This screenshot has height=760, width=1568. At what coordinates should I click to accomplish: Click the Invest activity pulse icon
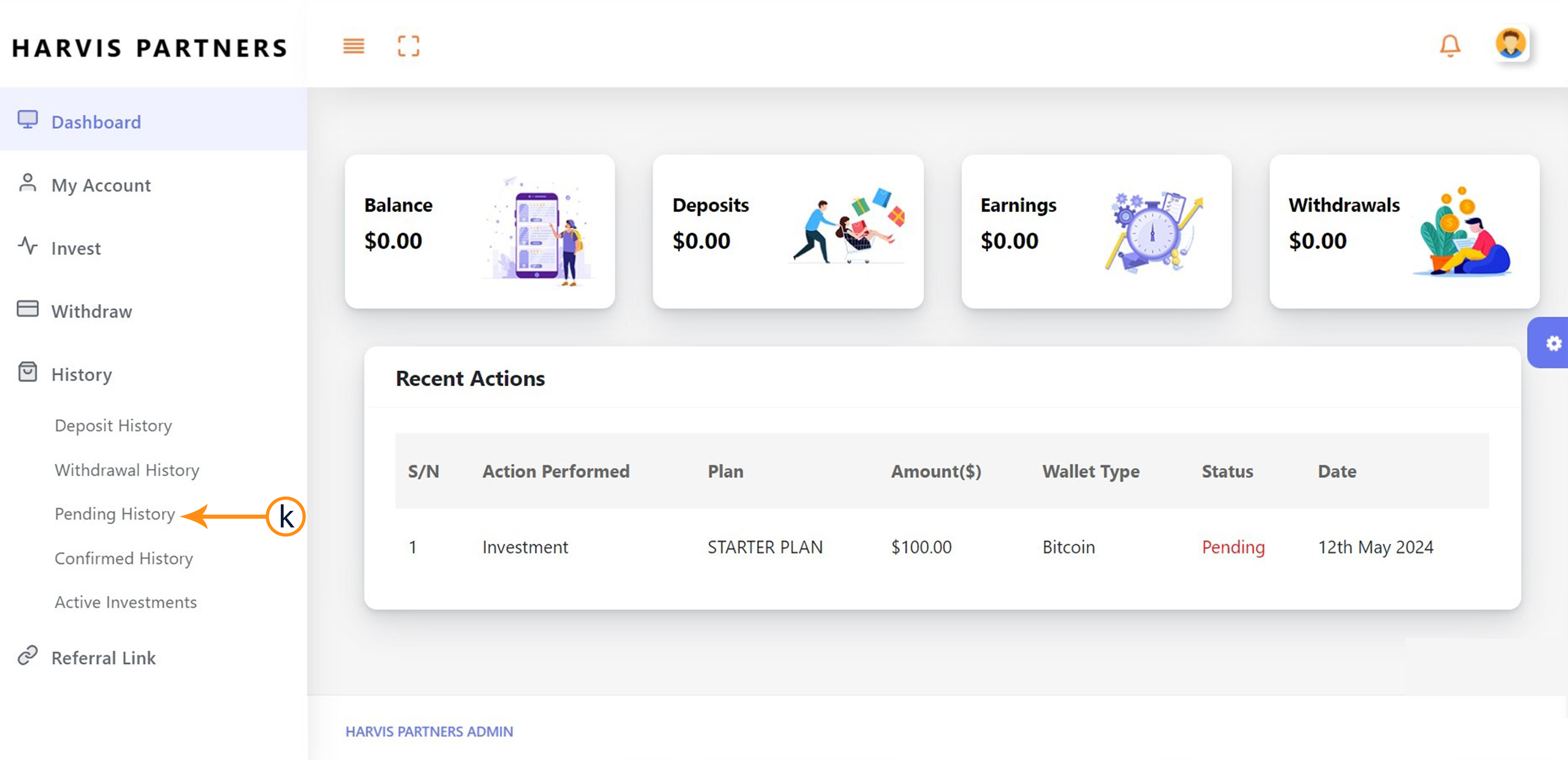tap(27, 247)
